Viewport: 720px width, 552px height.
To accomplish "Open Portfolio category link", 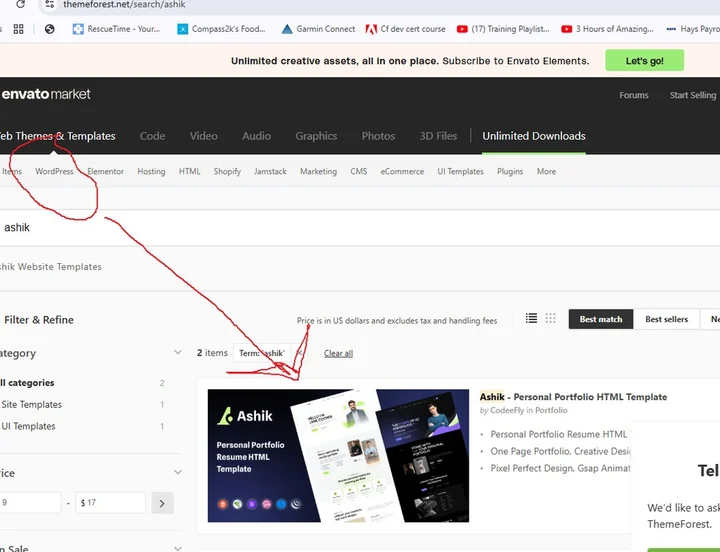I will coord(551,411).
